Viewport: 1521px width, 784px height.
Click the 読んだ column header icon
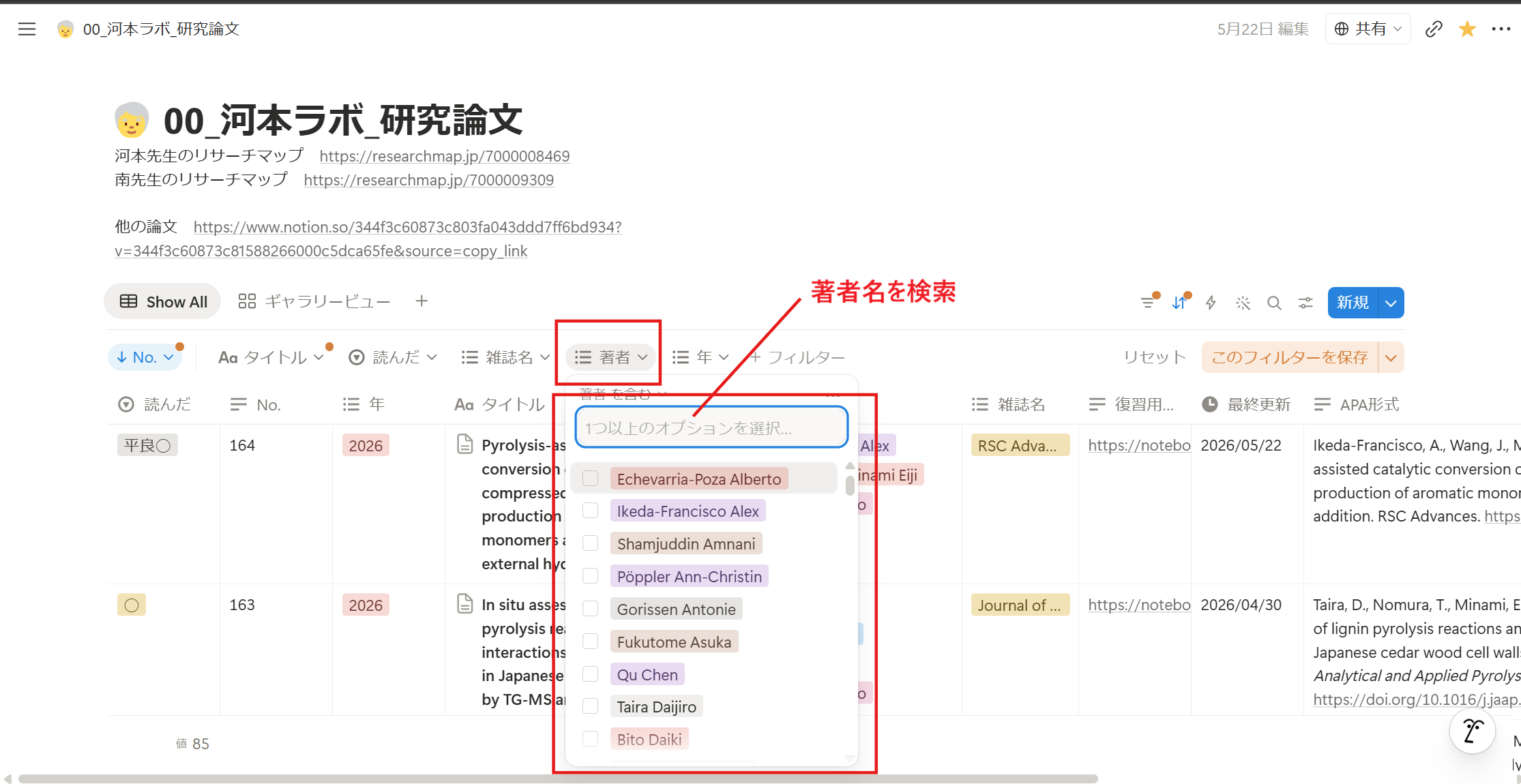tap(126, 404)
